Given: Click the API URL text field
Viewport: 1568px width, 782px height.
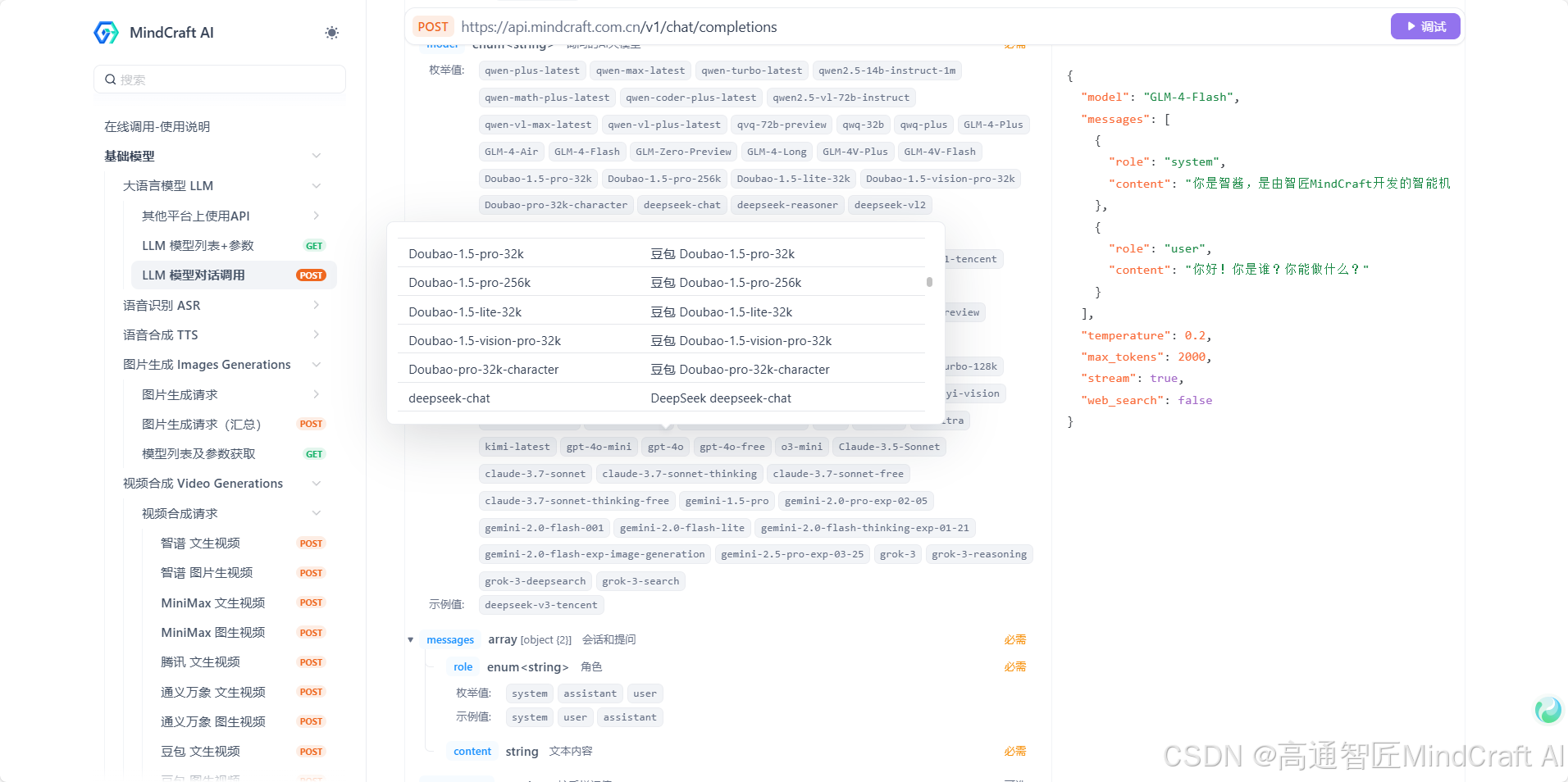Looking at the screenshot, I should click(x=619, y=27).
